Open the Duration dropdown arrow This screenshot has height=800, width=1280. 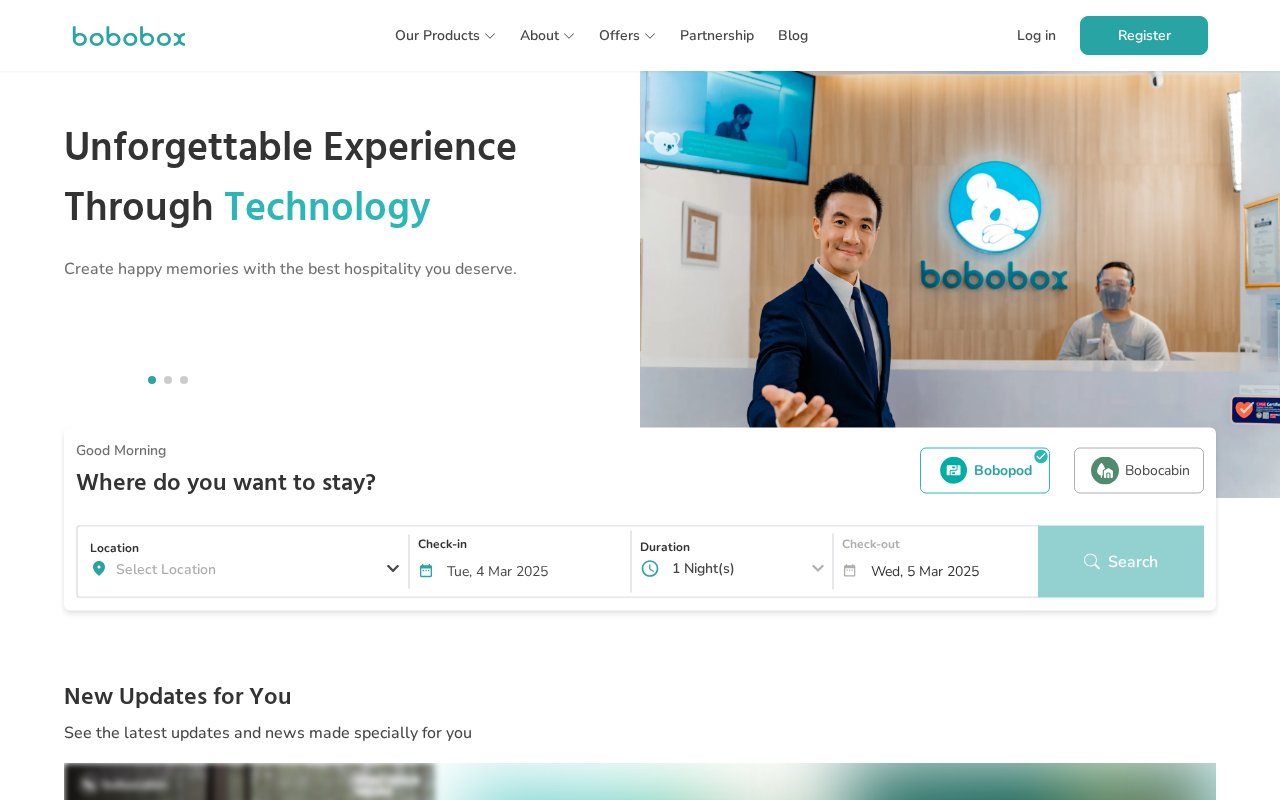pos(818,568)
